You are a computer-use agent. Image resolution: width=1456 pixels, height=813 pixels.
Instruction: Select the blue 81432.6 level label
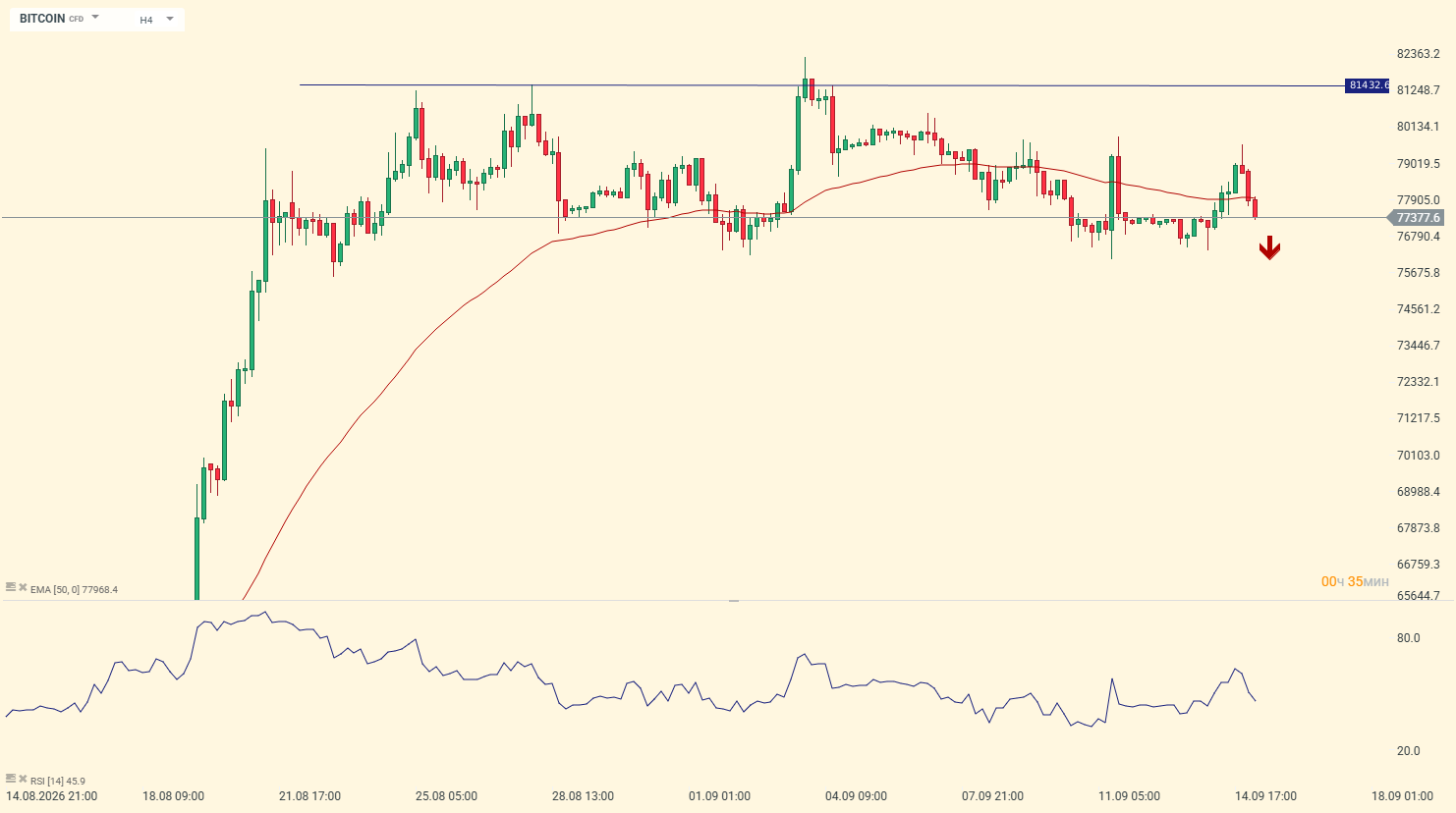(x=1368, y=85)
